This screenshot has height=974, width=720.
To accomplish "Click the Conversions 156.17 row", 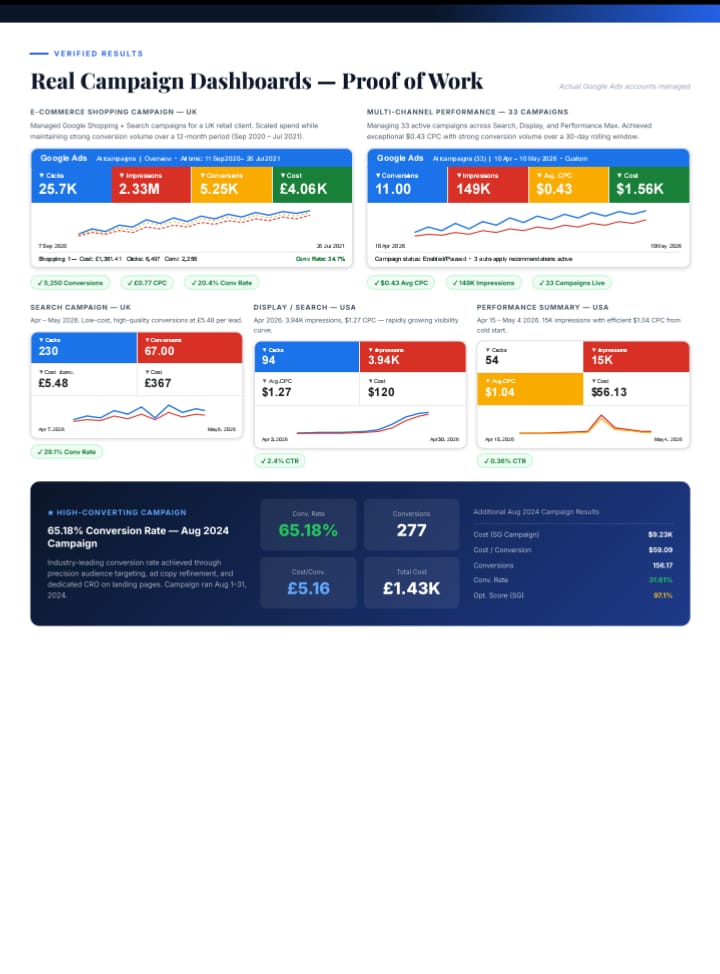I will pyautogui.click(x=573, y=565).
